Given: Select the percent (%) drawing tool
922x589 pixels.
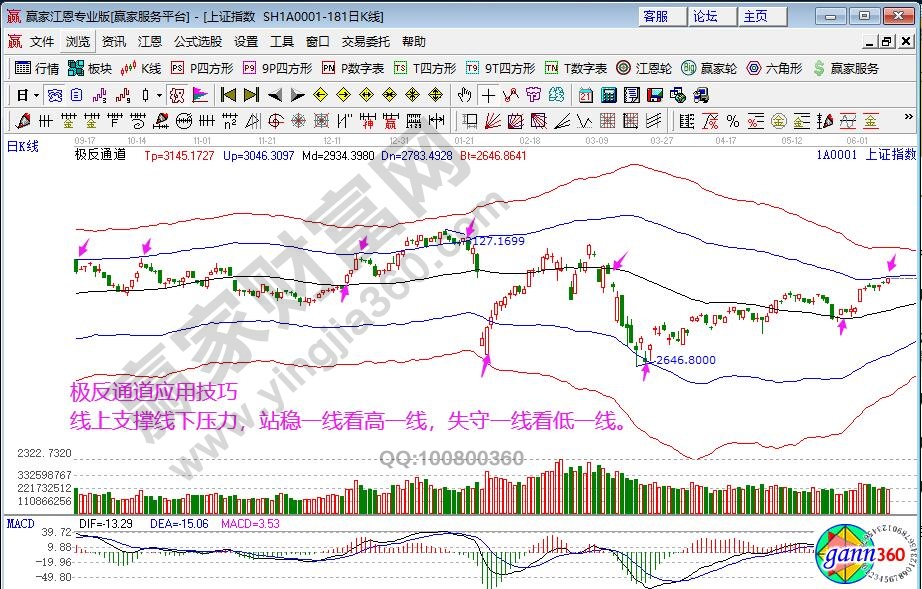Looking at the screenshot, I should [x=733, y=121].
